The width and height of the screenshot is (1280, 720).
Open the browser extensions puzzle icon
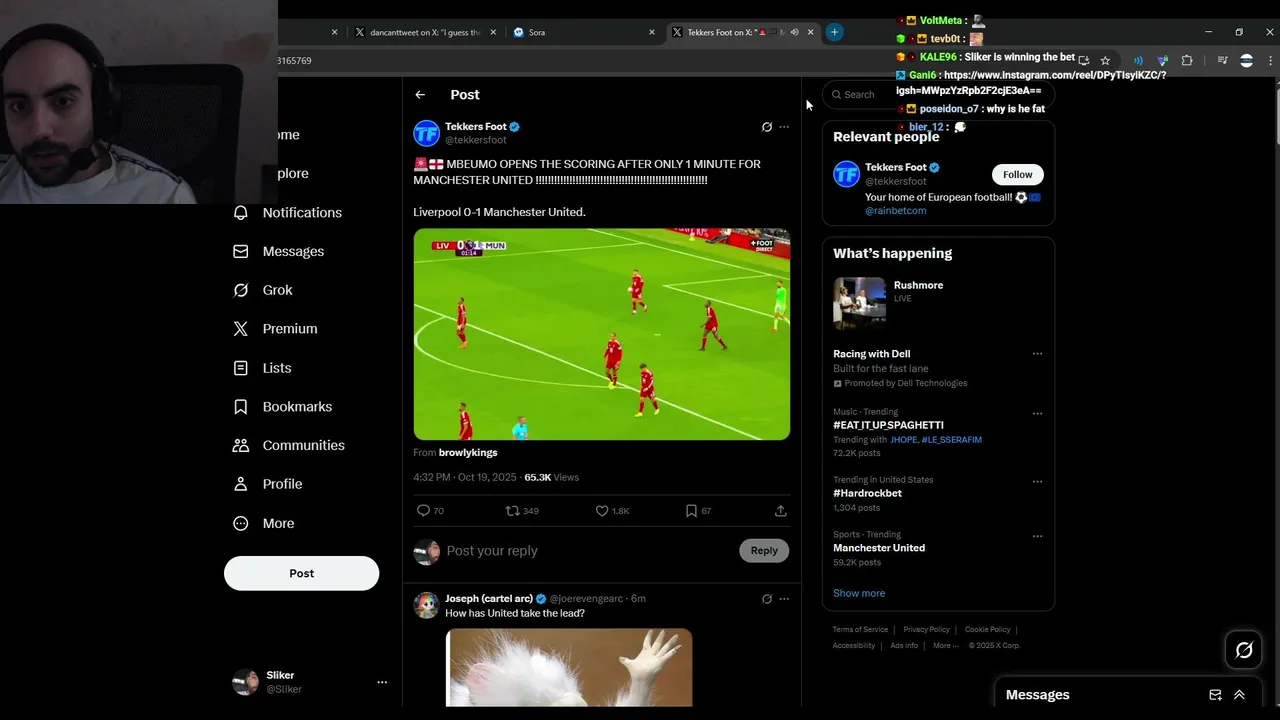[x=1187, y=61]
